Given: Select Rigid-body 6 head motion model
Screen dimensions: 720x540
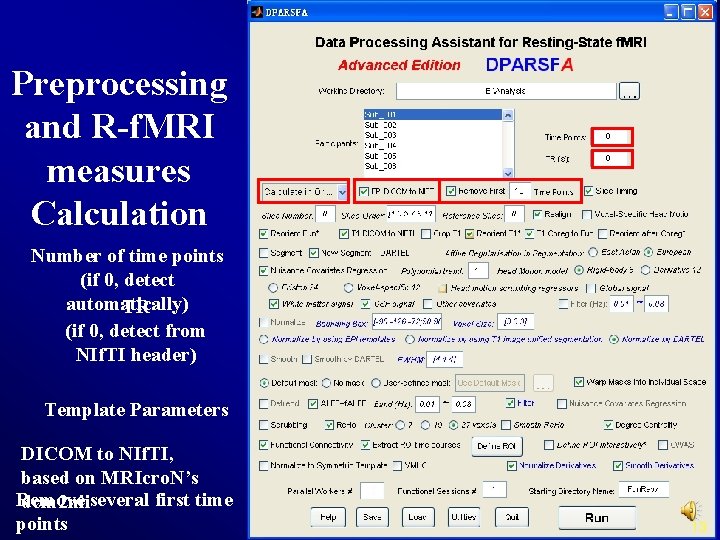Looking at the screenshot, I should (579, 270).
